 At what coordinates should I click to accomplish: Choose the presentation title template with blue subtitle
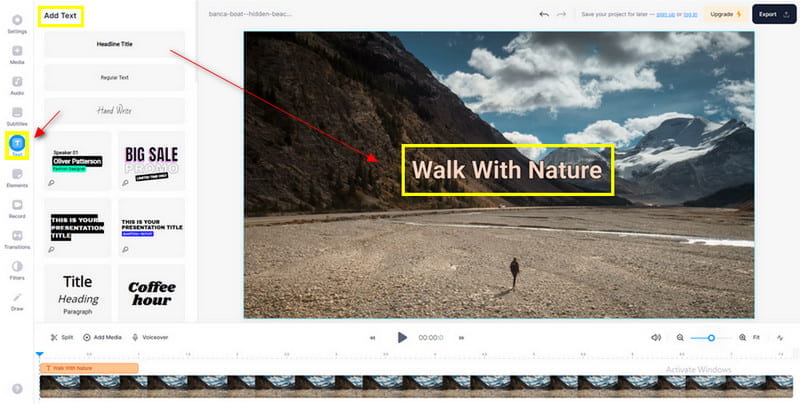coord(152,228)
